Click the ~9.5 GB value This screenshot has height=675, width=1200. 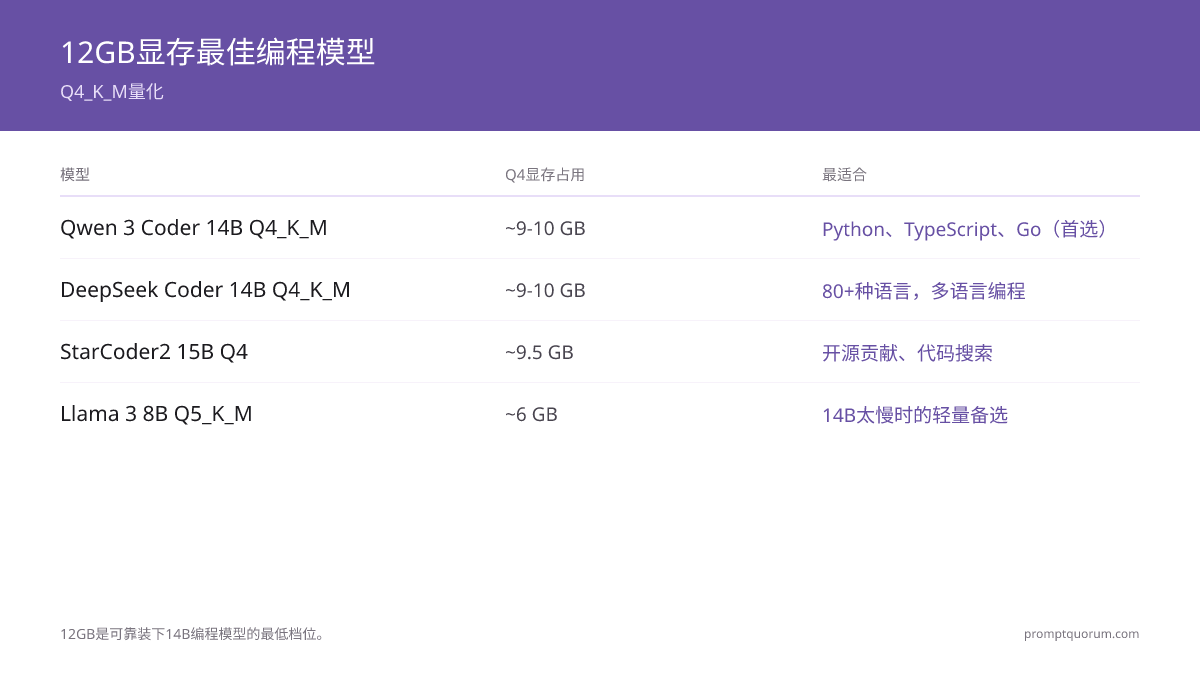pyautogui.click(x=539, y=353)
